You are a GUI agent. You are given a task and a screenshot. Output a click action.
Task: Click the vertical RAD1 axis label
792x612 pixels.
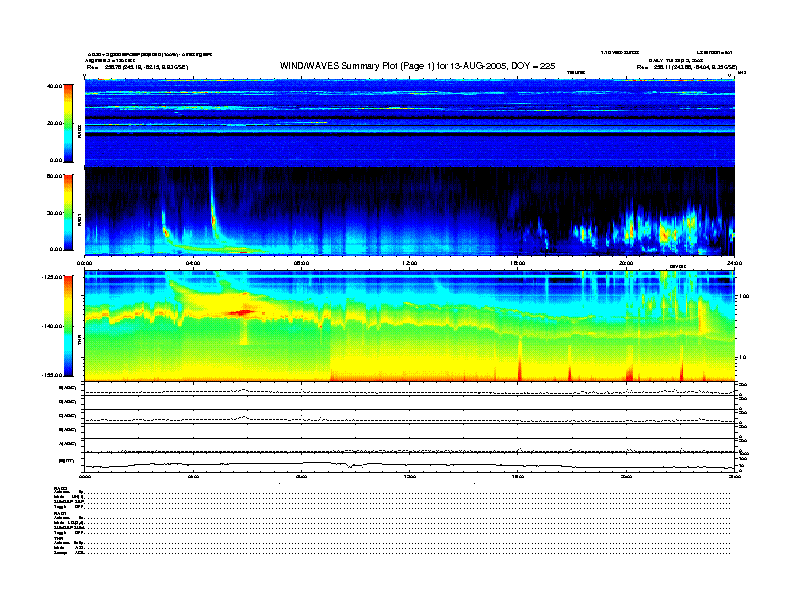pos(79,220)
